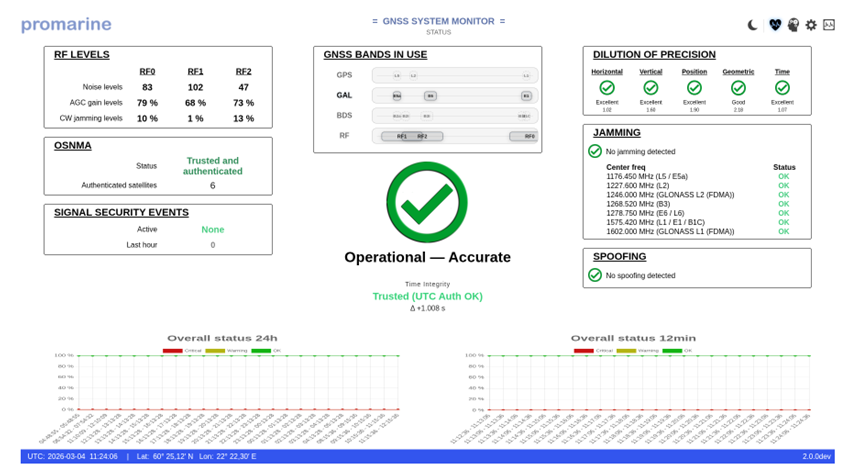The image size is (846, 470).
Task: Click the Time DOP checkmark icon
Action: point(782,87)
